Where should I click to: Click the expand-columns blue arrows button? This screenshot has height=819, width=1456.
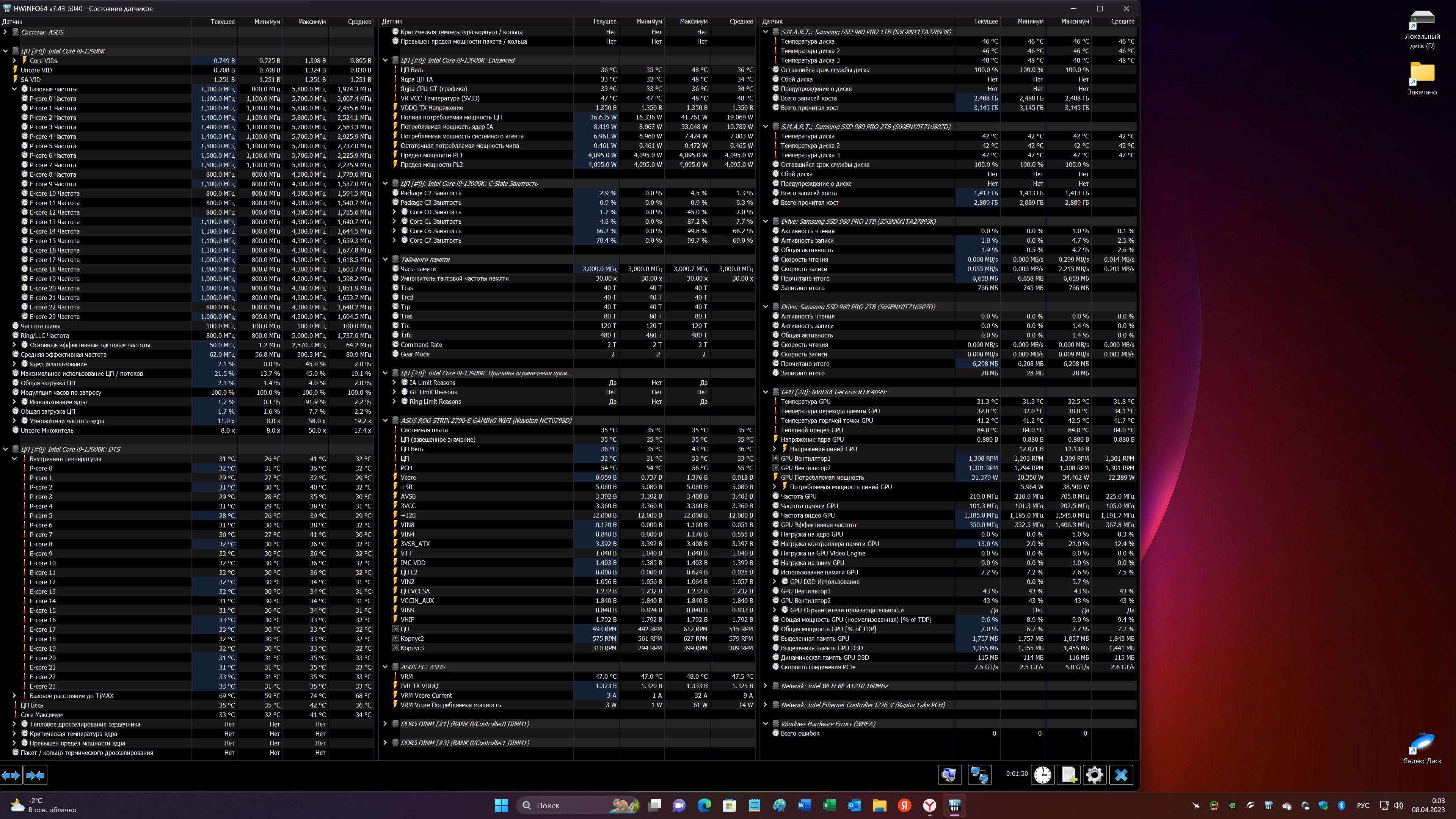pyautogui.click(x=11, y=775)
